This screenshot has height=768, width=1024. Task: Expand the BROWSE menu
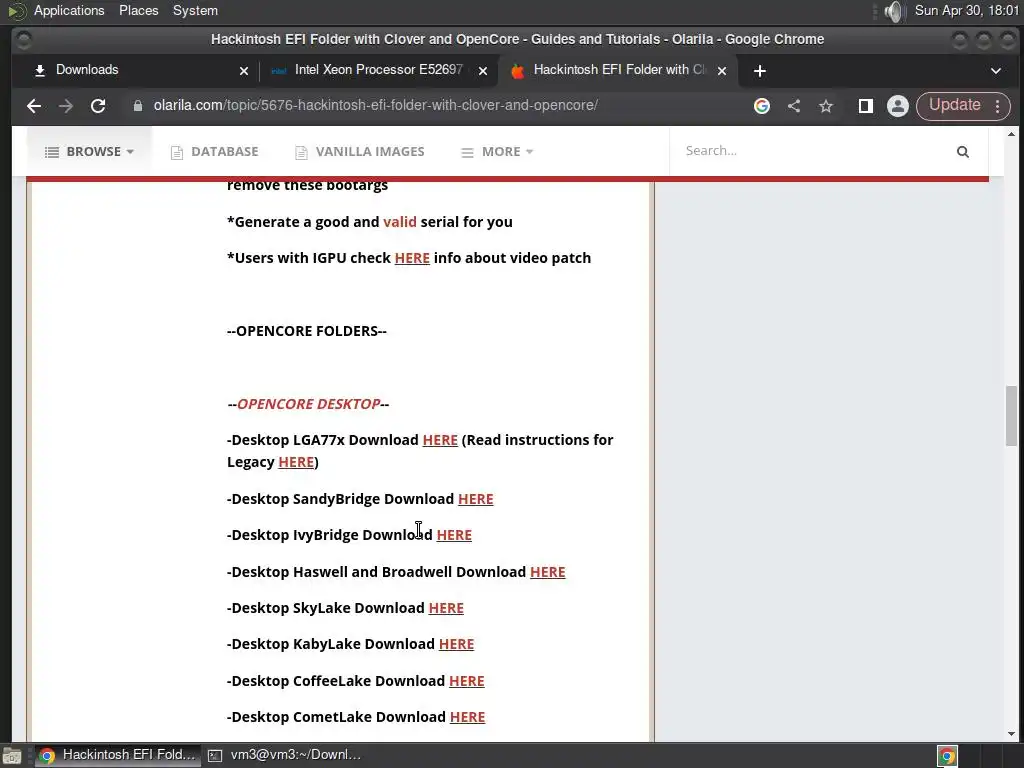(x=89, y=152)
